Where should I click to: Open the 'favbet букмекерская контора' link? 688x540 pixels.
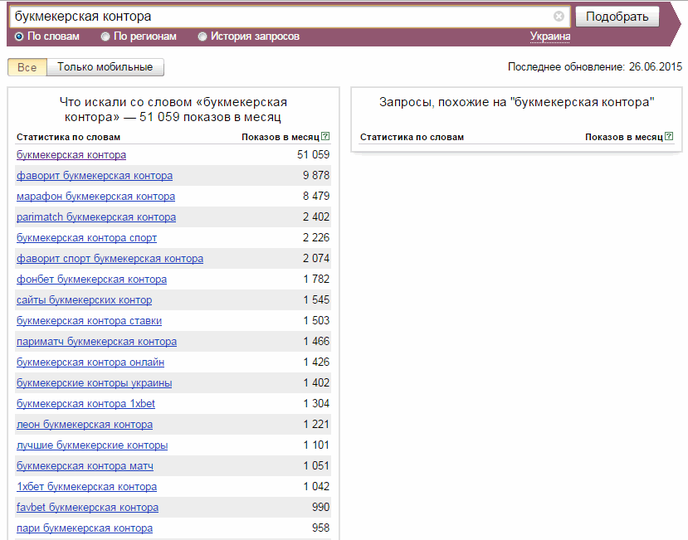point(87,508)
